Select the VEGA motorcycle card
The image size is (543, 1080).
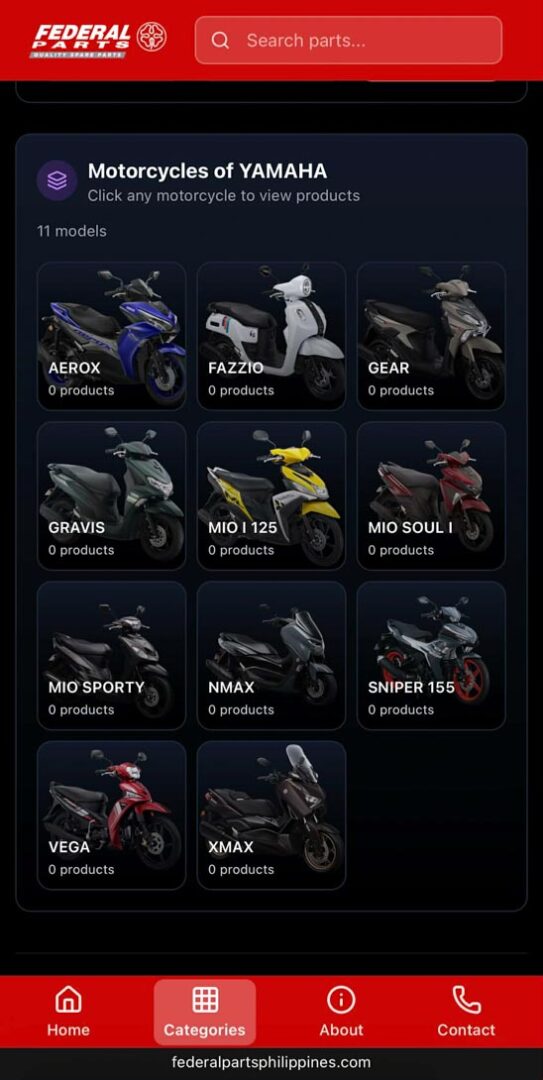point(112,816)
